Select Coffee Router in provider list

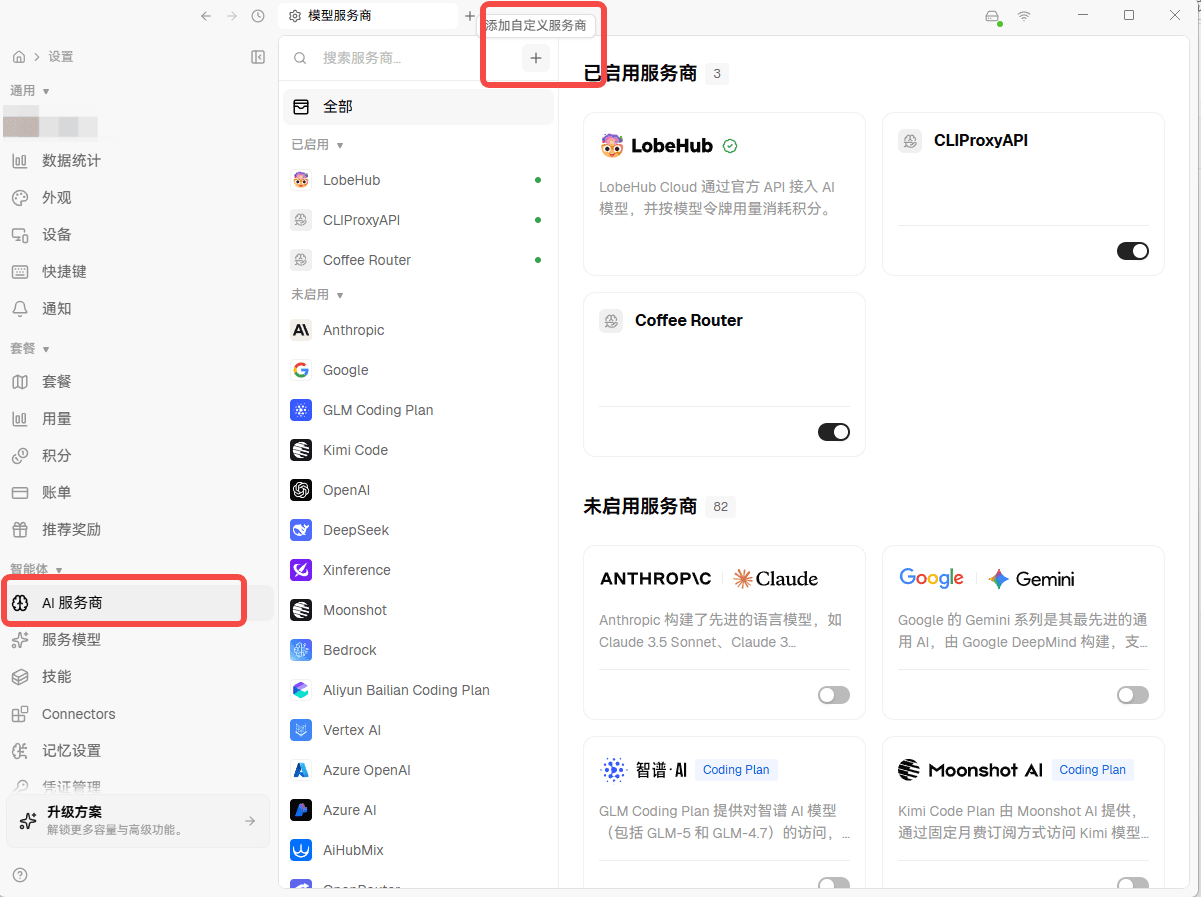[418, 260]
